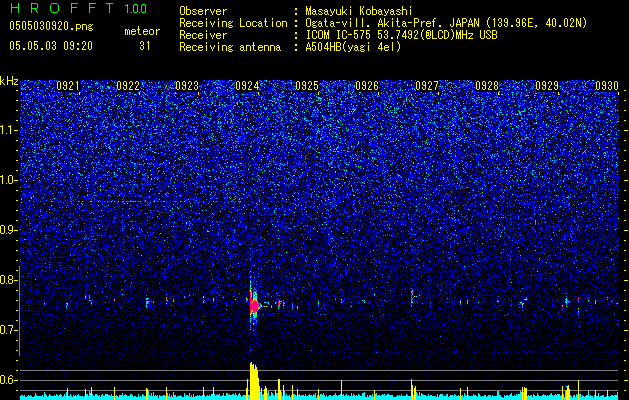Screen dimensions: 629x400
Task: Select the observer name Masayuki Kobayashi
Action: click(359, 11)
